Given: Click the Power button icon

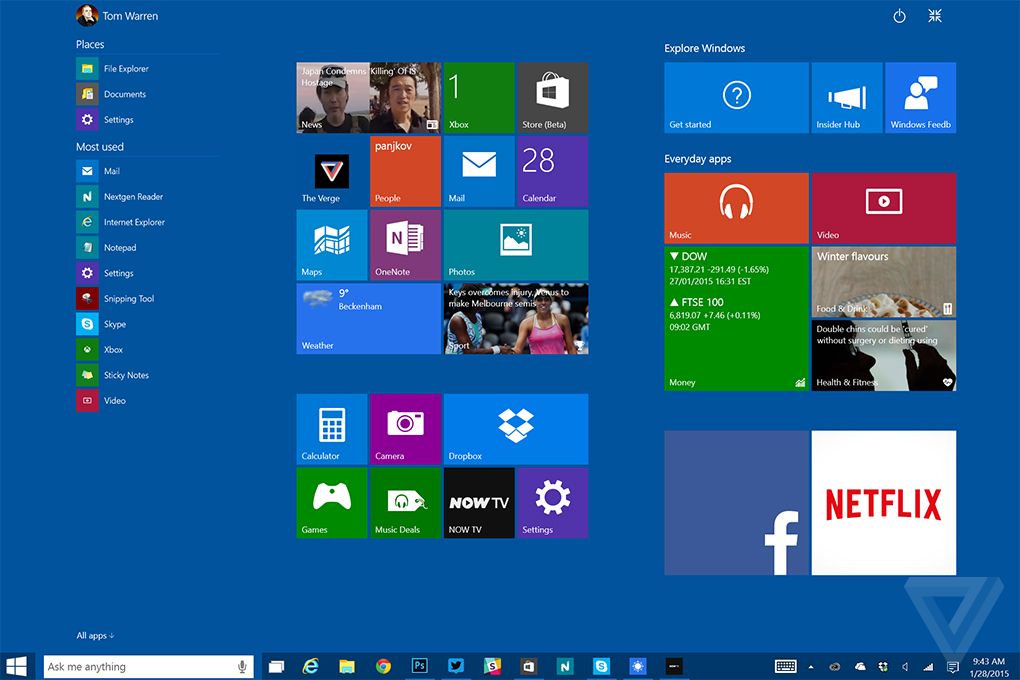Looking at the screenshot, I should coord(899,16).
